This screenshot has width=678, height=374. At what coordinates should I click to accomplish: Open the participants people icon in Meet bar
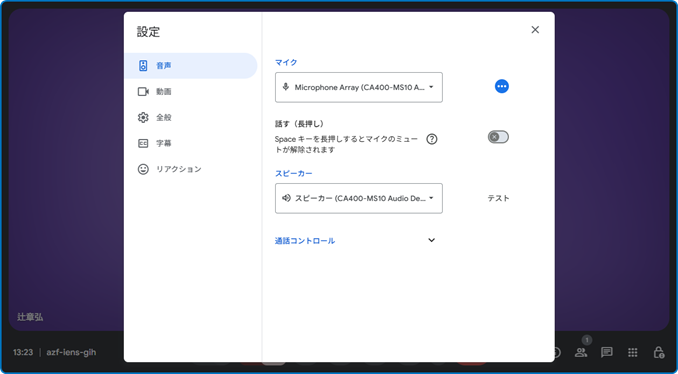[581, 352]
